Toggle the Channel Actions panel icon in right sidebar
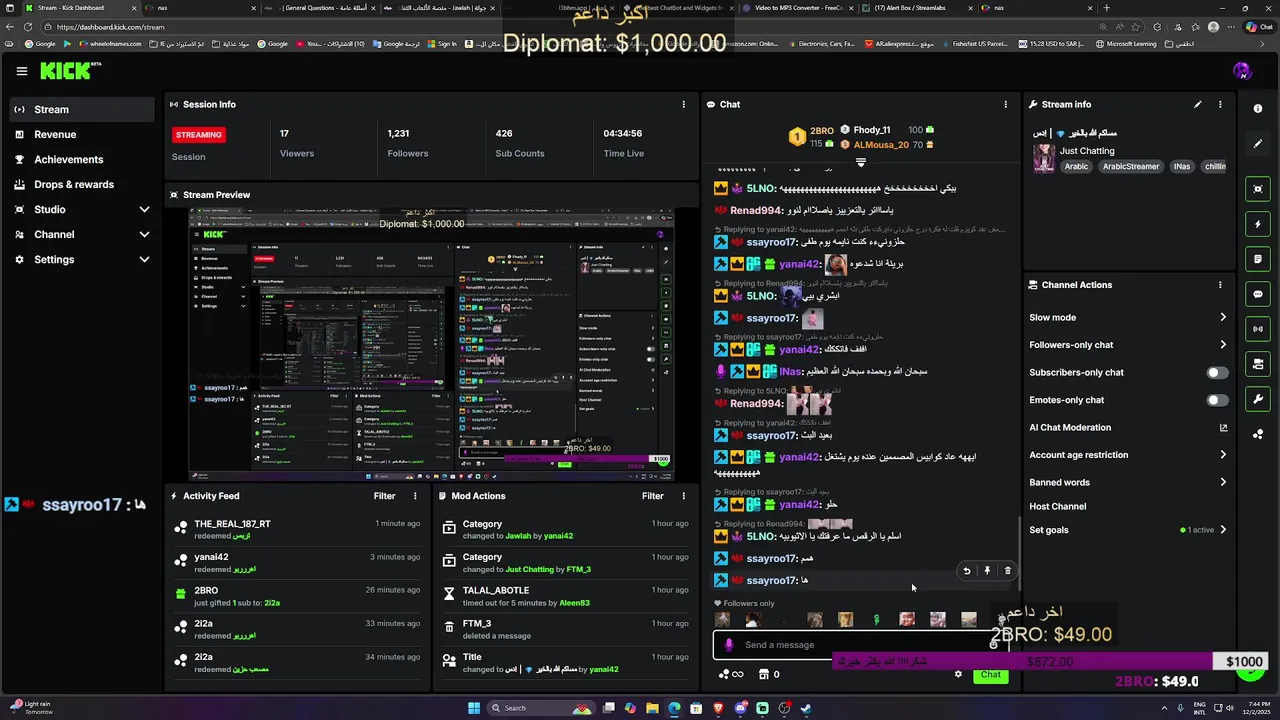The width and height of the screenshot is (1280, 720). [1258, 364]
